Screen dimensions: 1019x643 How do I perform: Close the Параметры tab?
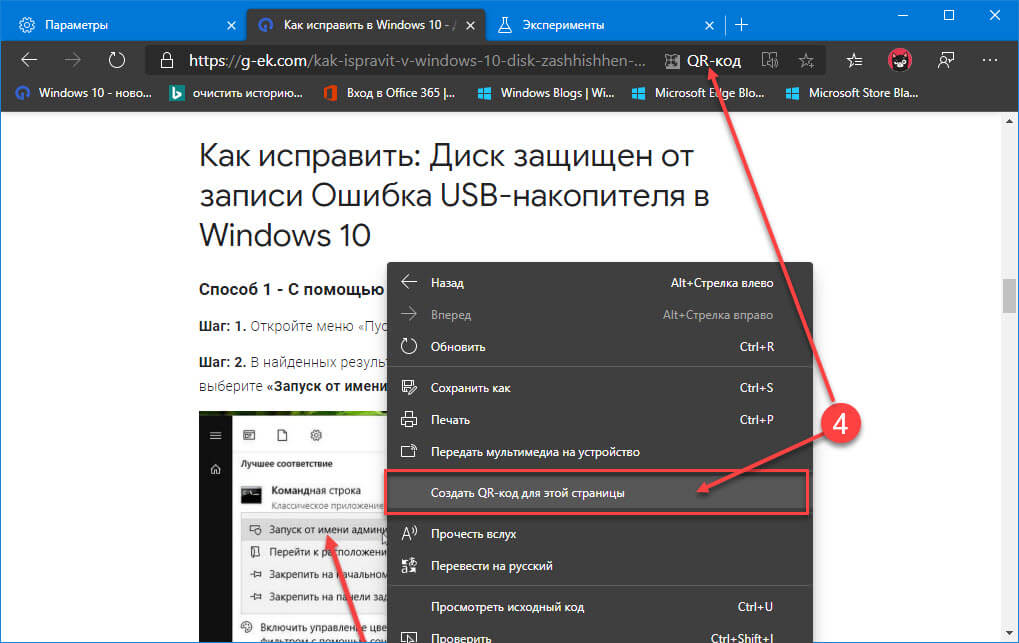coord(231,25)
